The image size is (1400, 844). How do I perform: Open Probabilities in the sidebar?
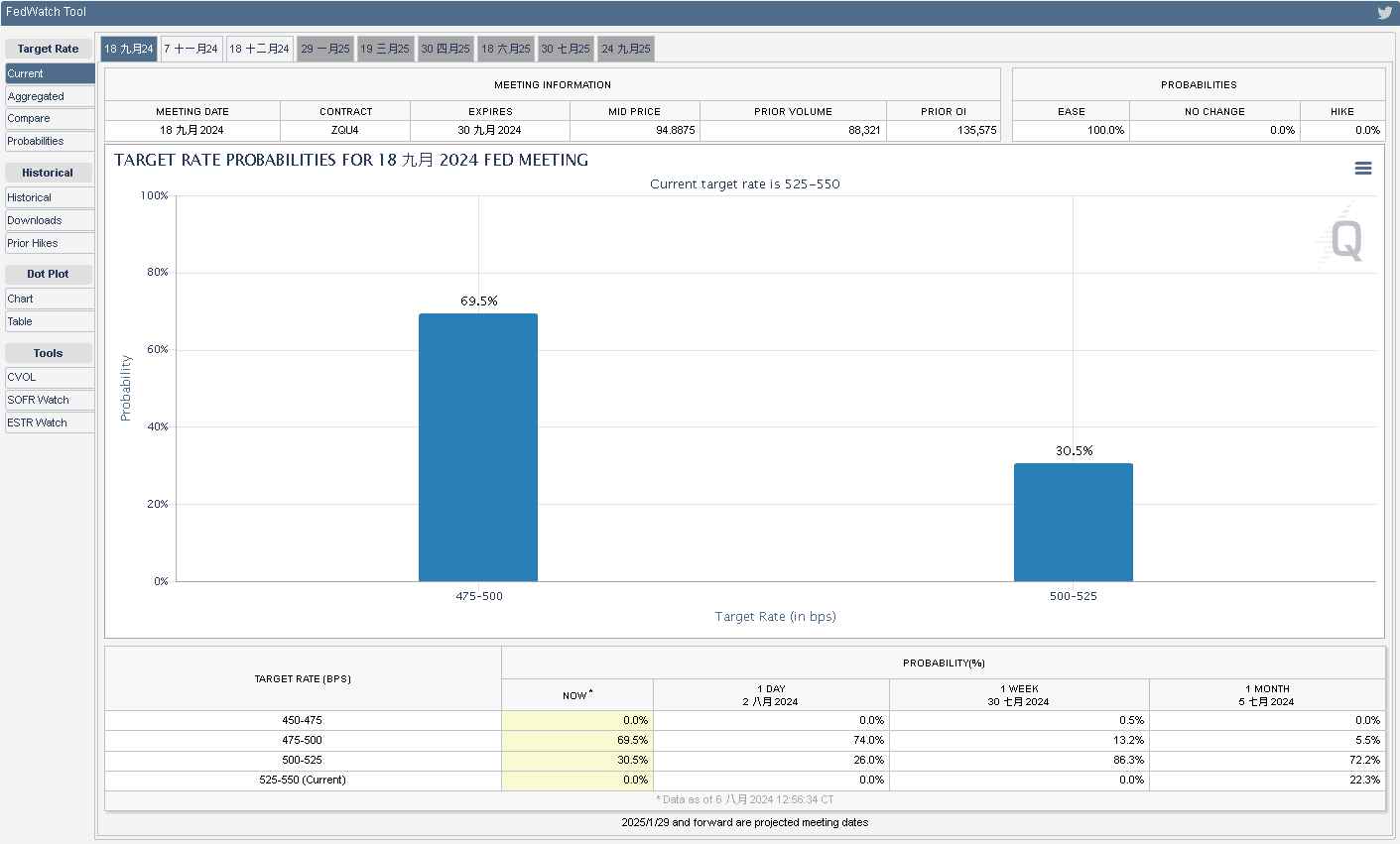point(50,141)
